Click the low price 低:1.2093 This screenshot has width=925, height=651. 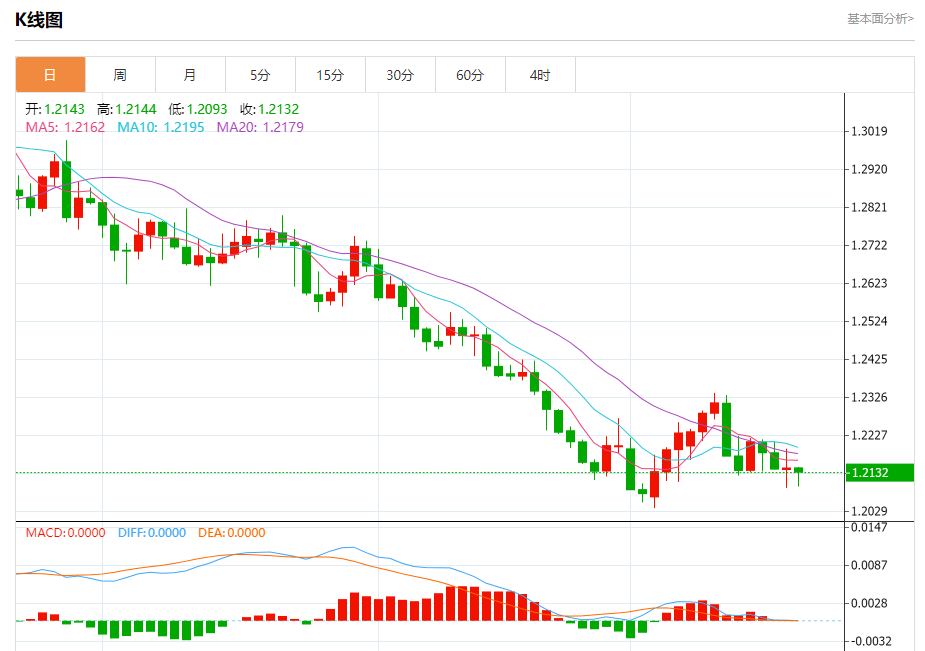coord(198,109)
